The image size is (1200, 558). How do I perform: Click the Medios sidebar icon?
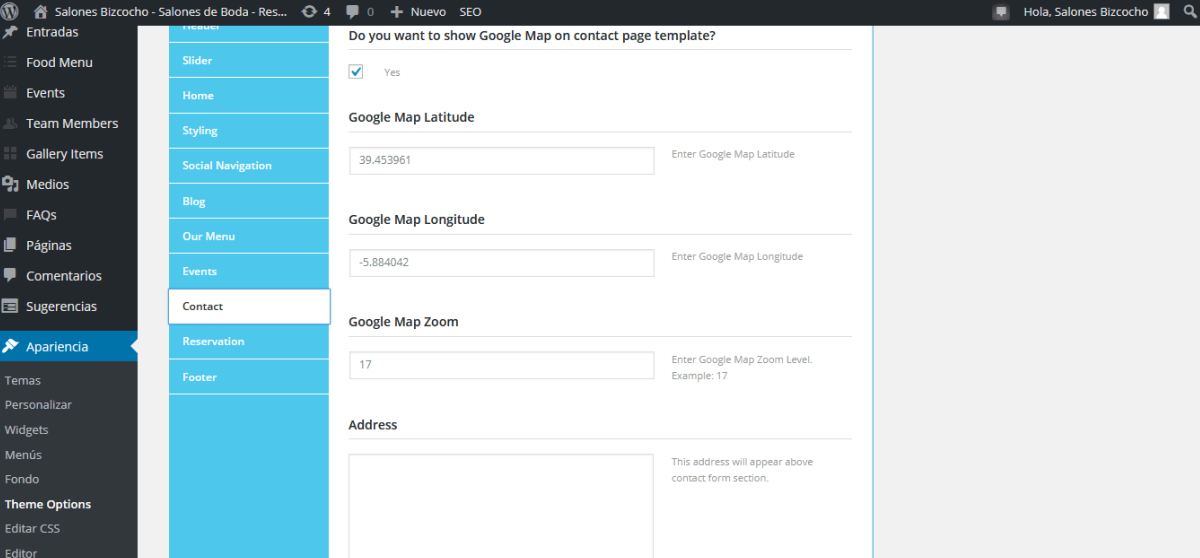(x=11, y=184)
